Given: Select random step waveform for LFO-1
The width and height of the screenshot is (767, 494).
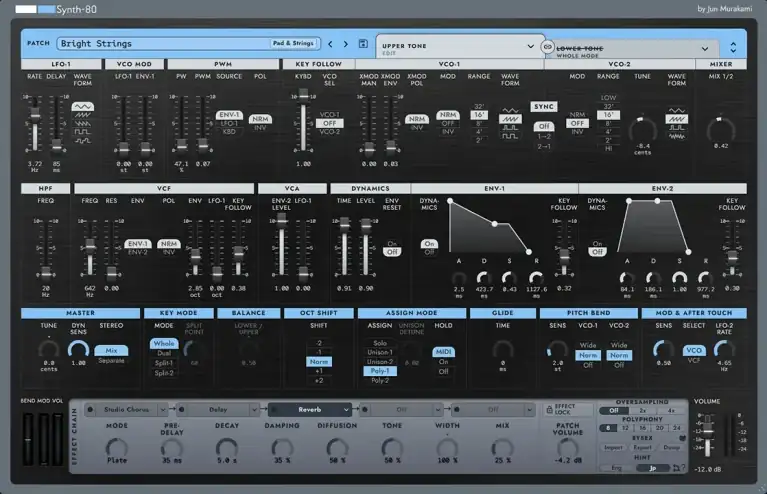Looking at the screenshot, I should click(83, 141).
